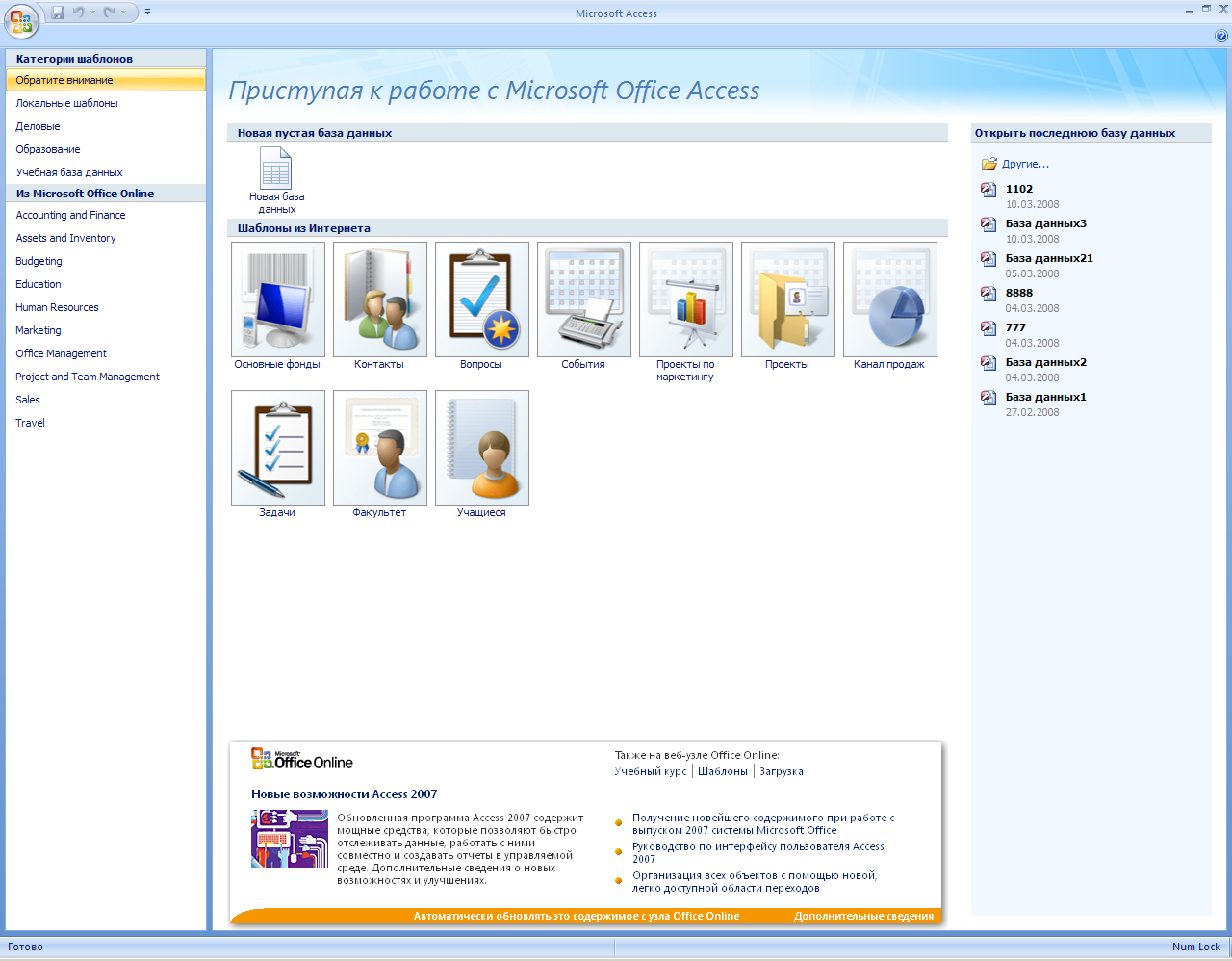Click the Office Online logo
Image resolution: width=1232 pixels, height=961 pixels.
302,760
